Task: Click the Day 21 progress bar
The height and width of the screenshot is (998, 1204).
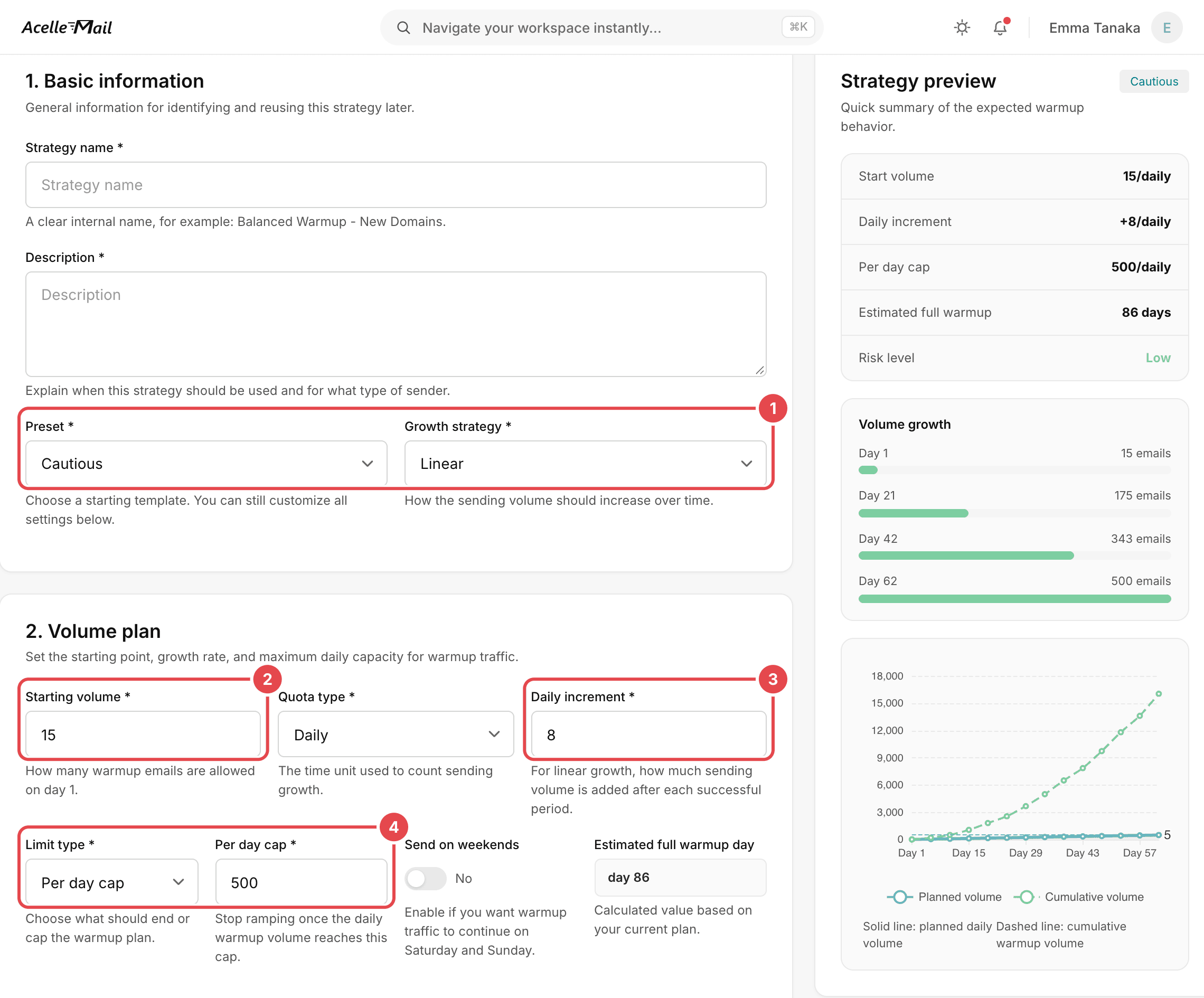Action: coord(1014,513)
